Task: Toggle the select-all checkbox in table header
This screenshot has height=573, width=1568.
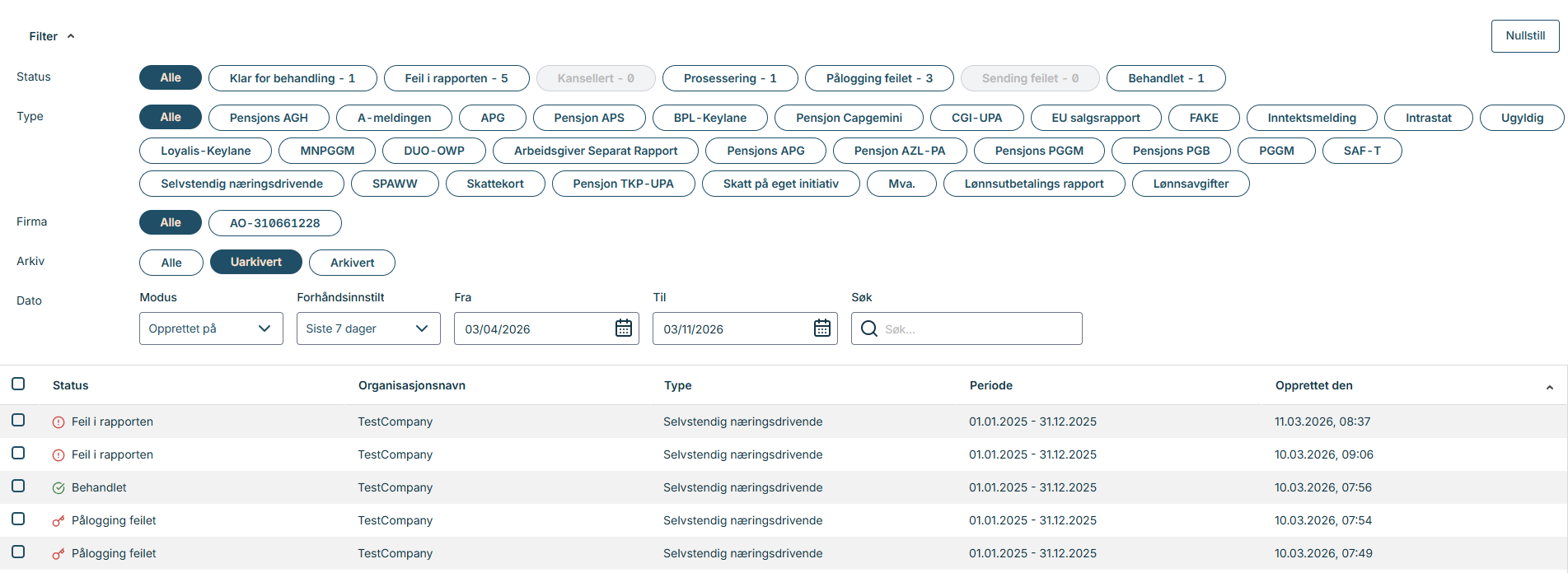Action: tap(18, 384)
